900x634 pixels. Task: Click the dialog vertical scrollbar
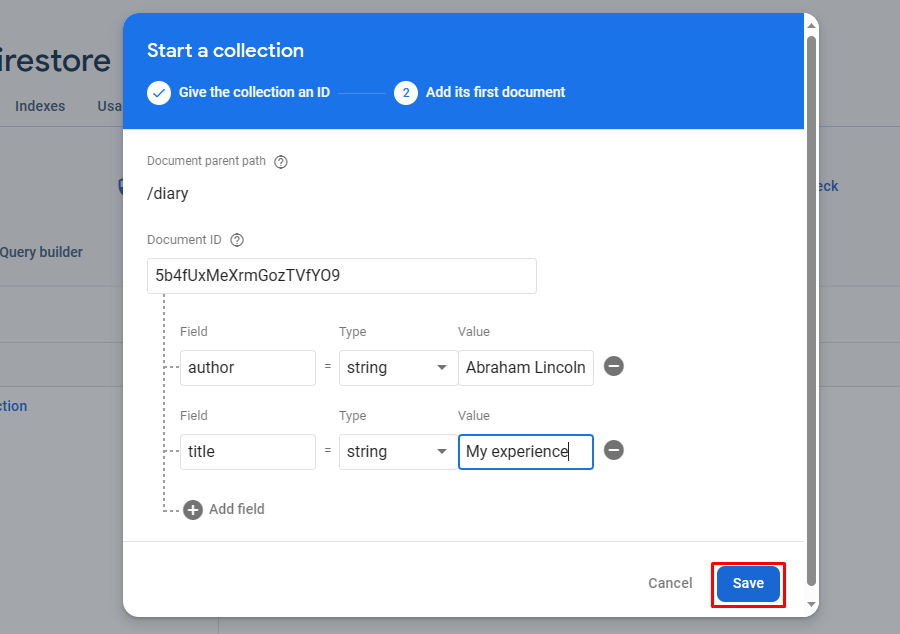[811, 300]
